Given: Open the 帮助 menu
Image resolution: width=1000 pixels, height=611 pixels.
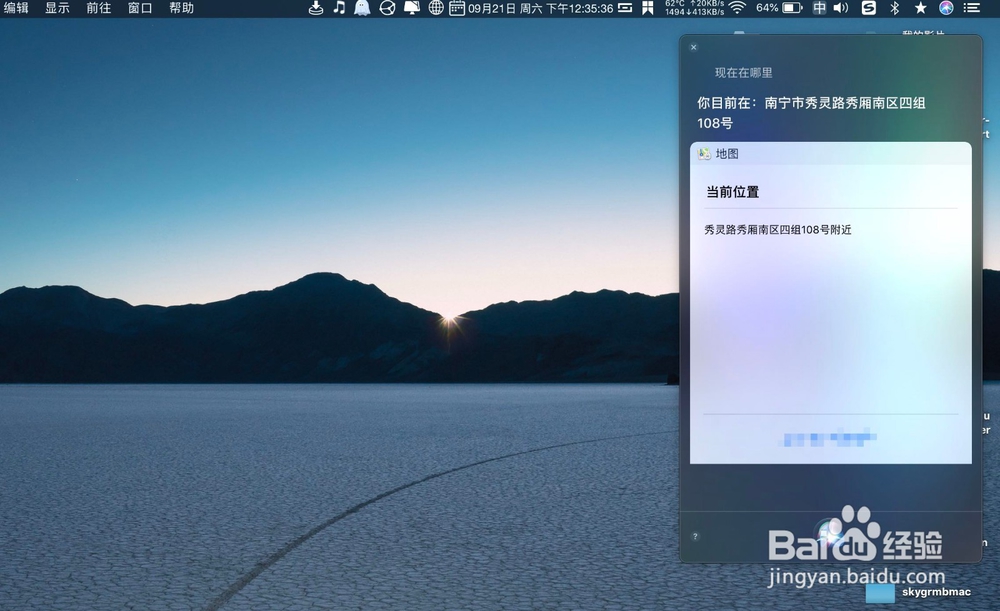Looking at the screenshot, I should tap(181, 8).
